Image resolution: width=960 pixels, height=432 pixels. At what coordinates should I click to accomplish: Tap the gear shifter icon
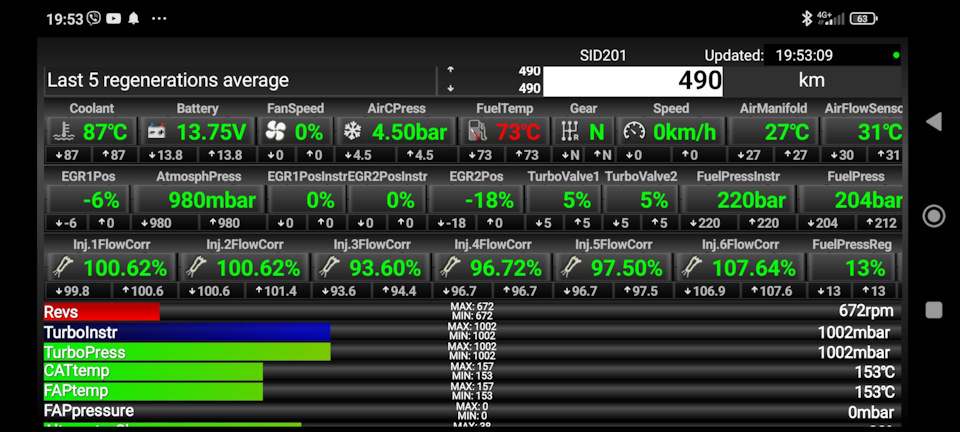(570, 132)
